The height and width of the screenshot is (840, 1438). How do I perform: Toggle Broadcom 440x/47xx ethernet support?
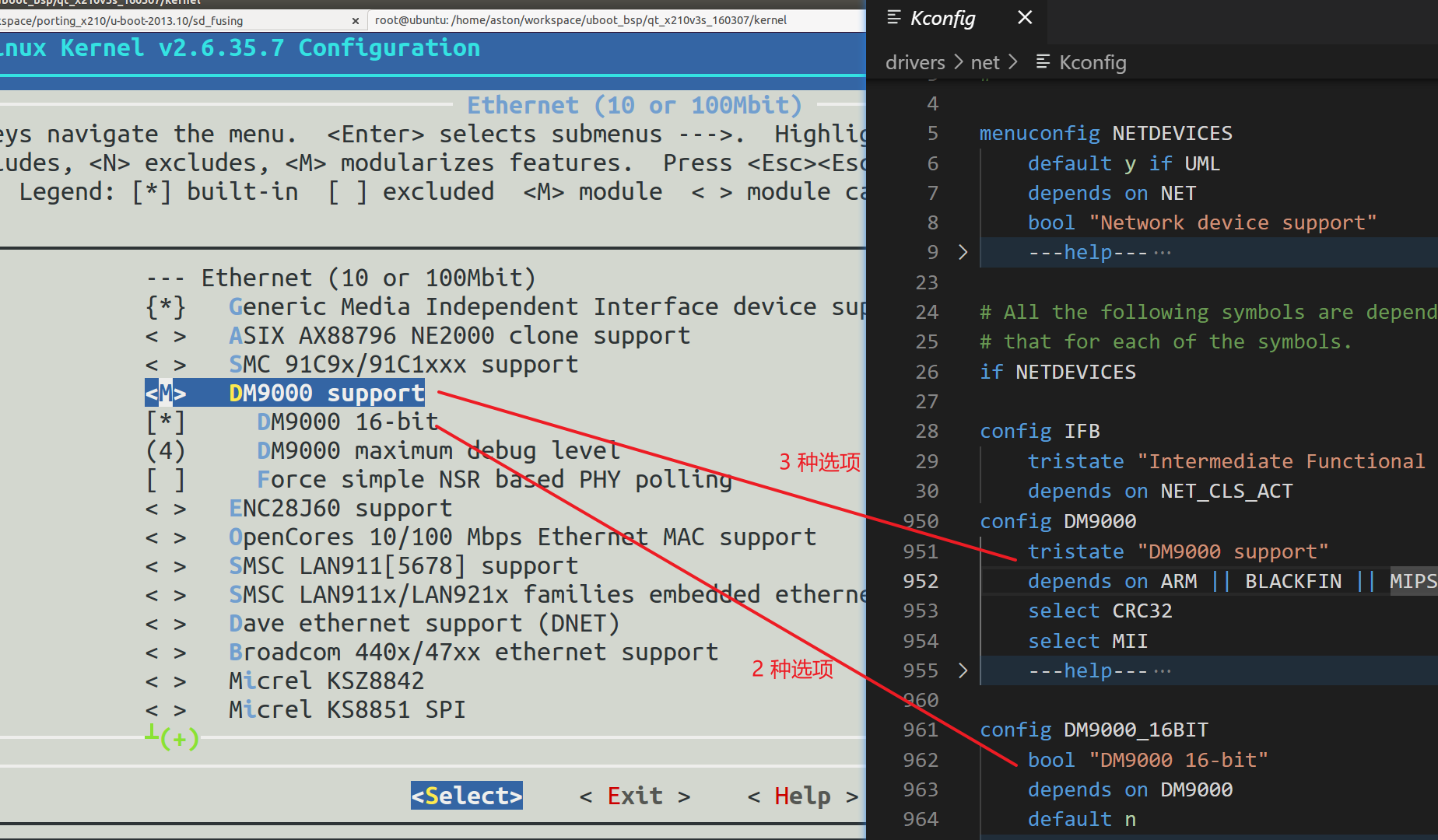(166, 652)
